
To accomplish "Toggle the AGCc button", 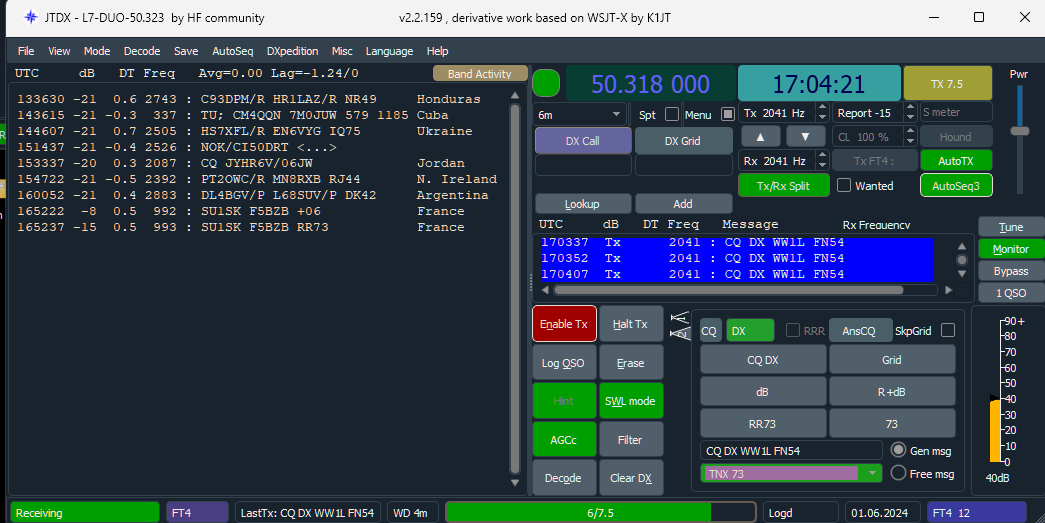I will 563,440.
